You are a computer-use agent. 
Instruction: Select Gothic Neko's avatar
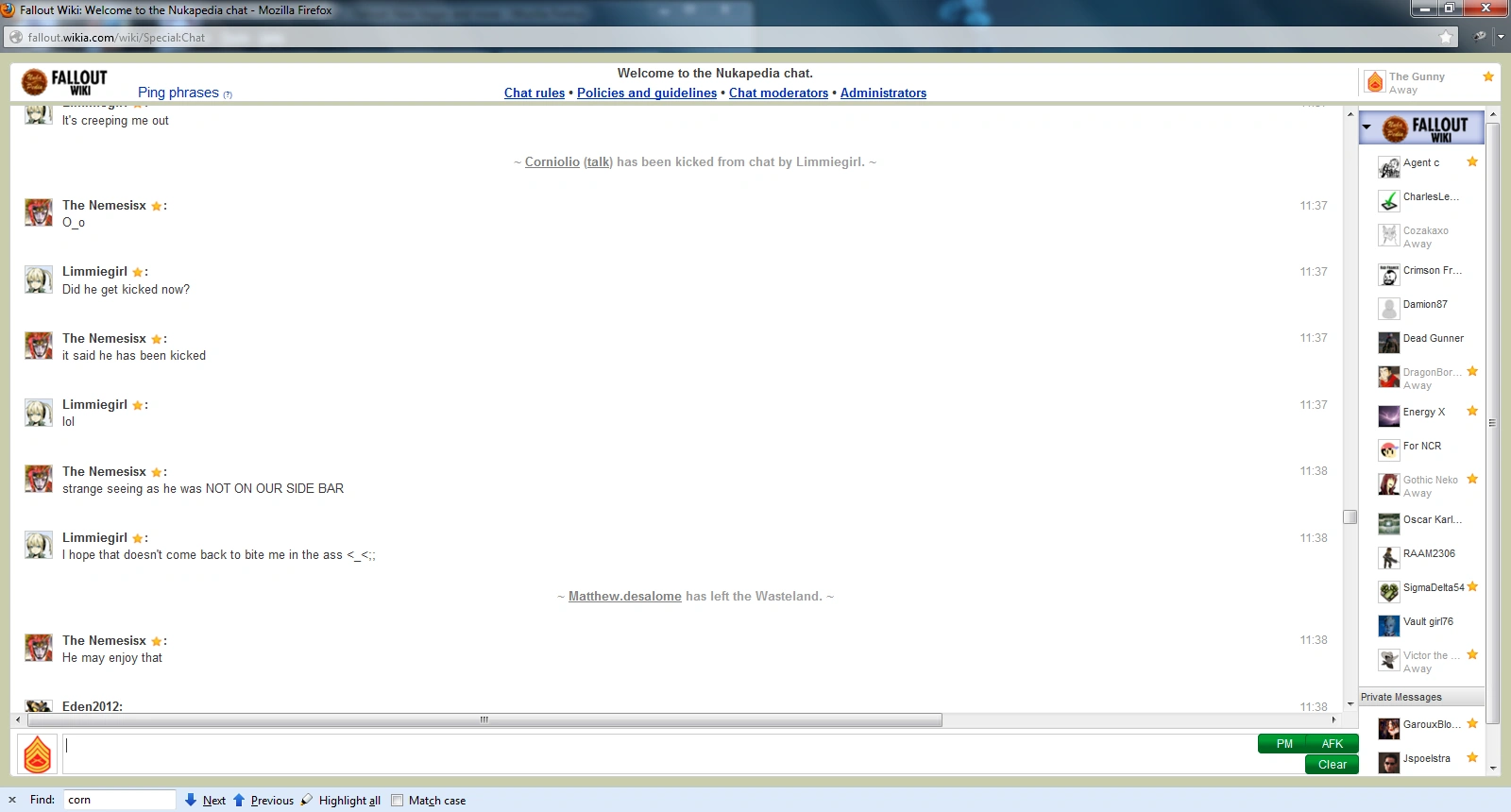click(x=1388, y=484)
